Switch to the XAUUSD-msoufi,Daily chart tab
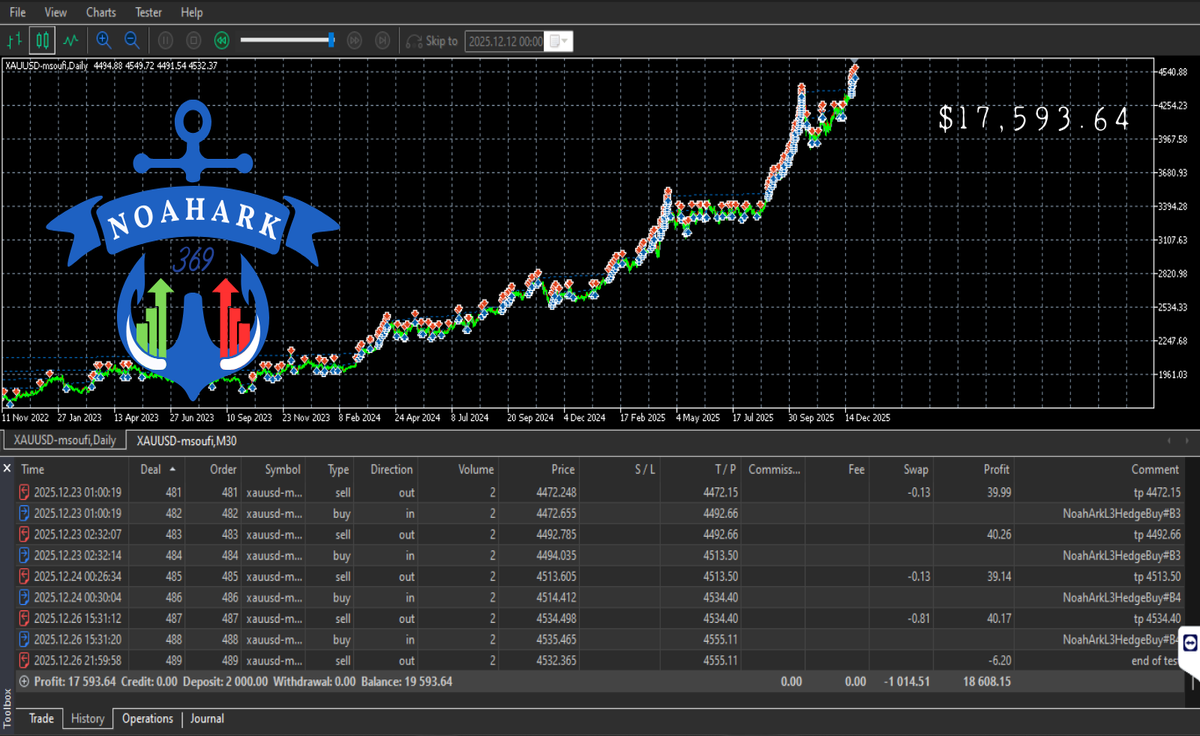Screen dimensions: 1200x736 pos(65,440)
